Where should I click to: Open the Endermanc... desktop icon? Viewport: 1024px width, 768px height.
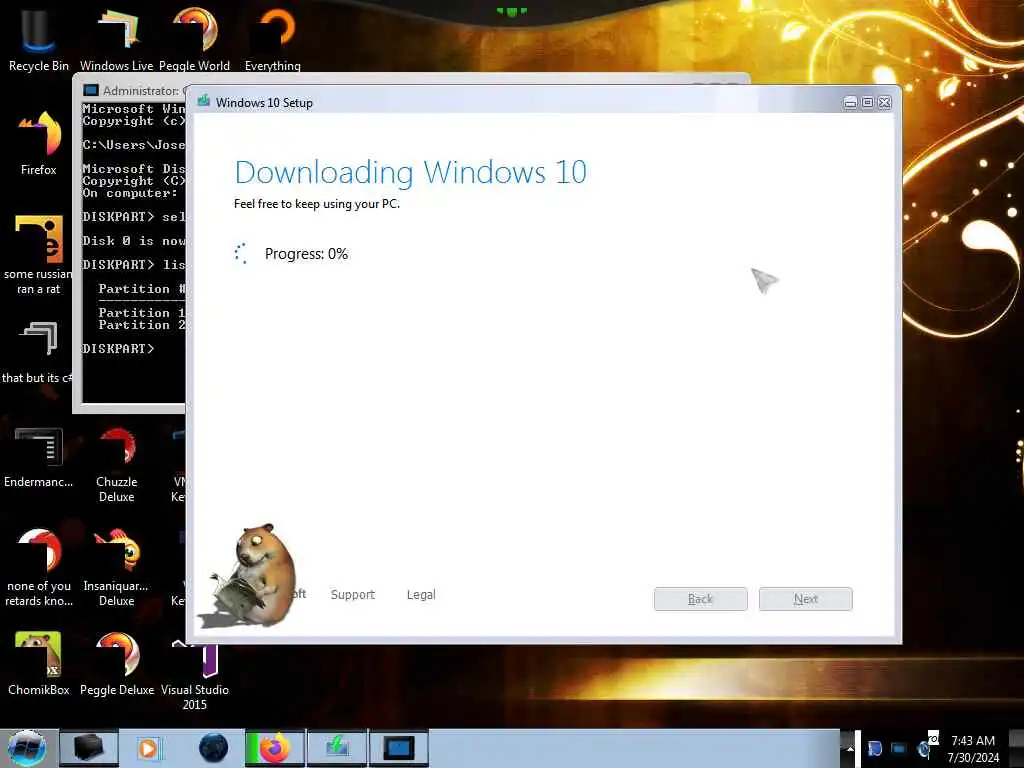coord(39,457)
